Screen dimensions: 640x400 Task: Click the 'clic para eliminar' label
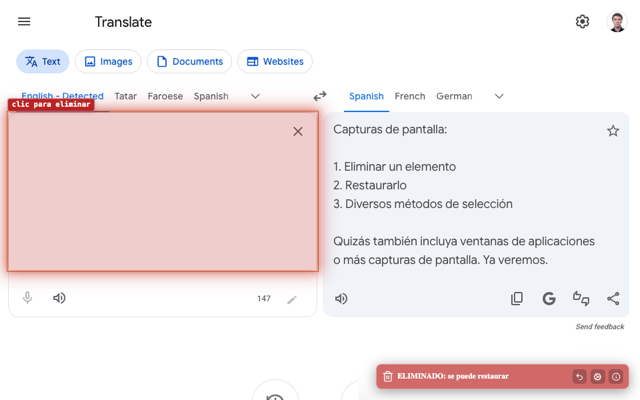tap(51, 104)
